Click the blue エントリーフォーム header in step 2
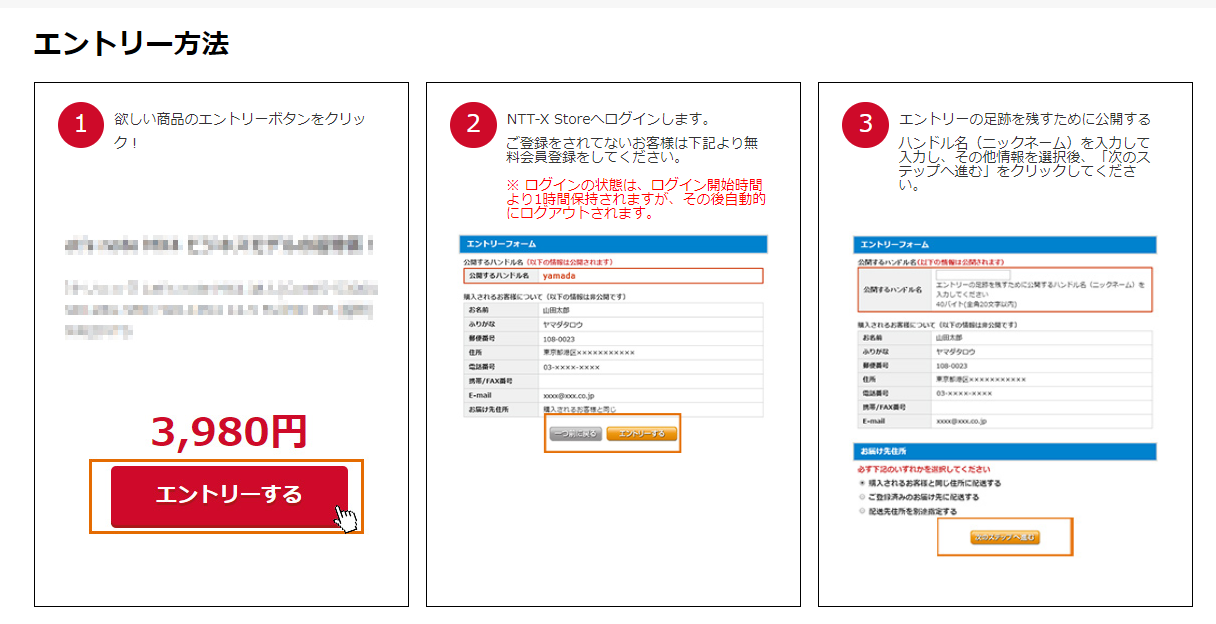This screenshot has width=1216, height=624. 613,244
